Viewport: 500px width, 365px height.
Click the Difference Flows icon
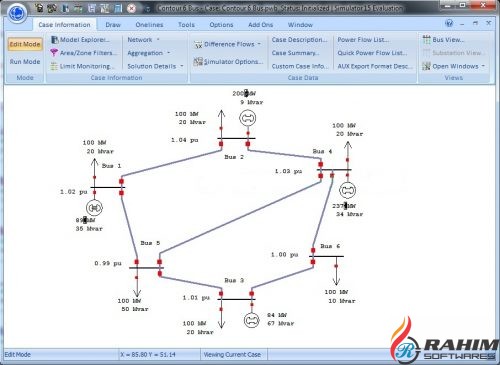(x=198, y=45)
